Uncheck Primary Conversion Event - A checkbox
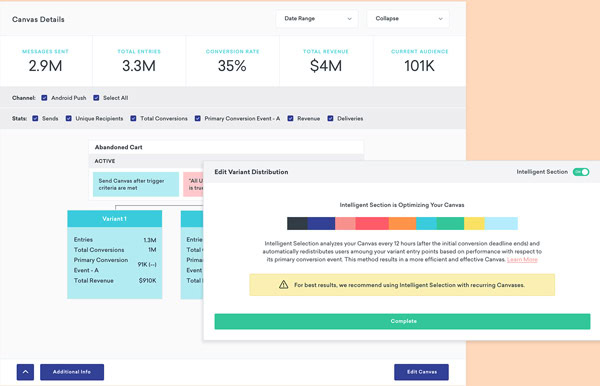Screen dimensions: 600x386 pyautogui.click(x=197, y=119)
